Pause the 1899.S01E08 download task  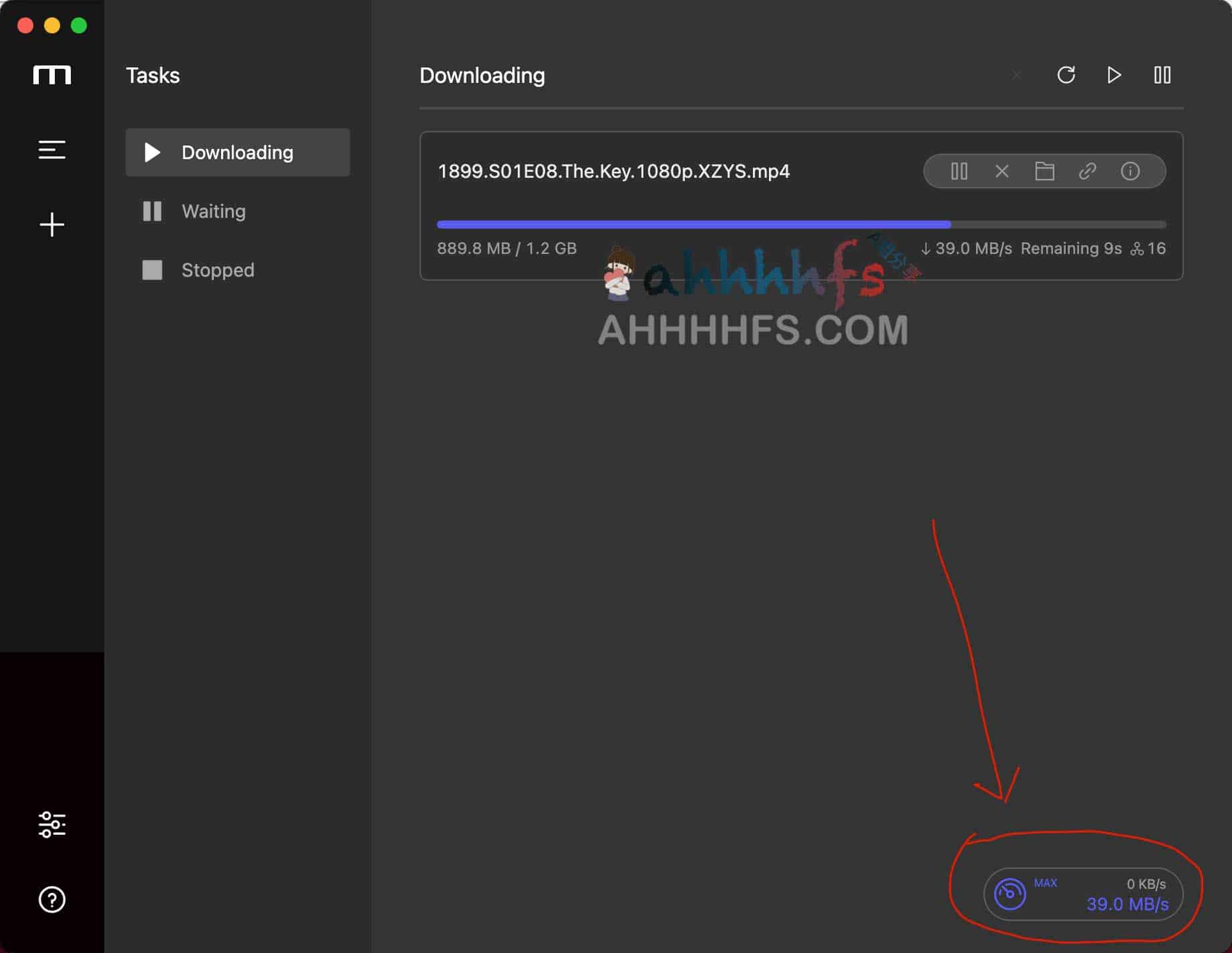(x=959, y=172)
